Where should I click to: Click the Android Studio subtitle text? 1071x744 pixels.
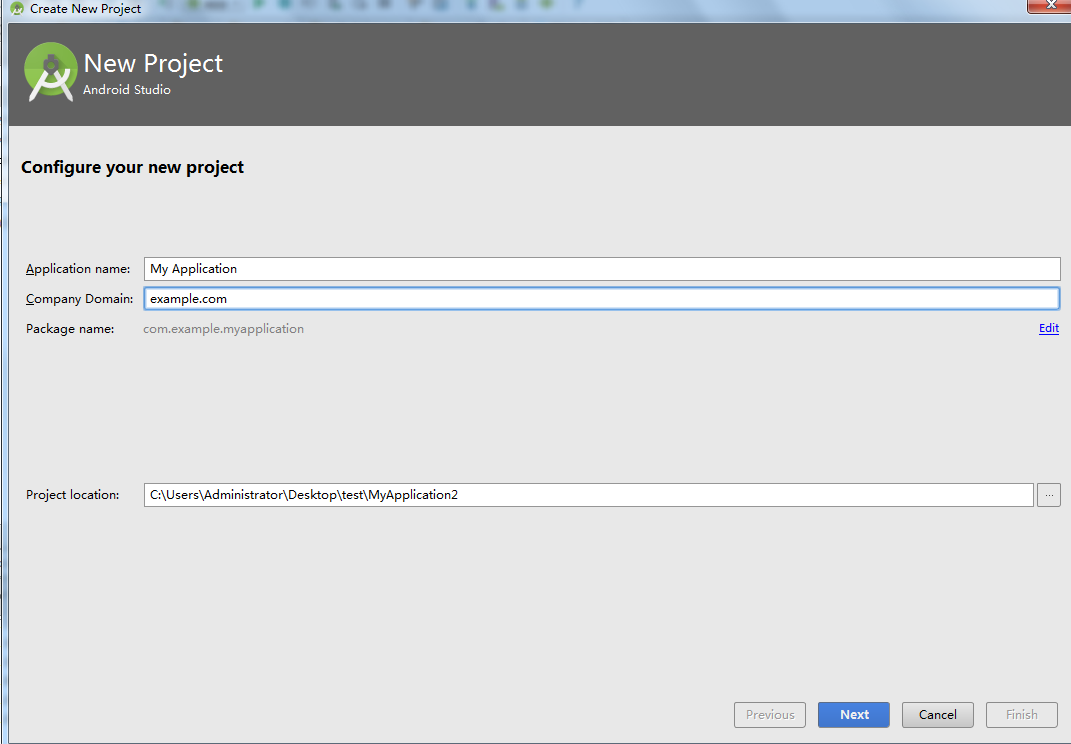point(127,89)
